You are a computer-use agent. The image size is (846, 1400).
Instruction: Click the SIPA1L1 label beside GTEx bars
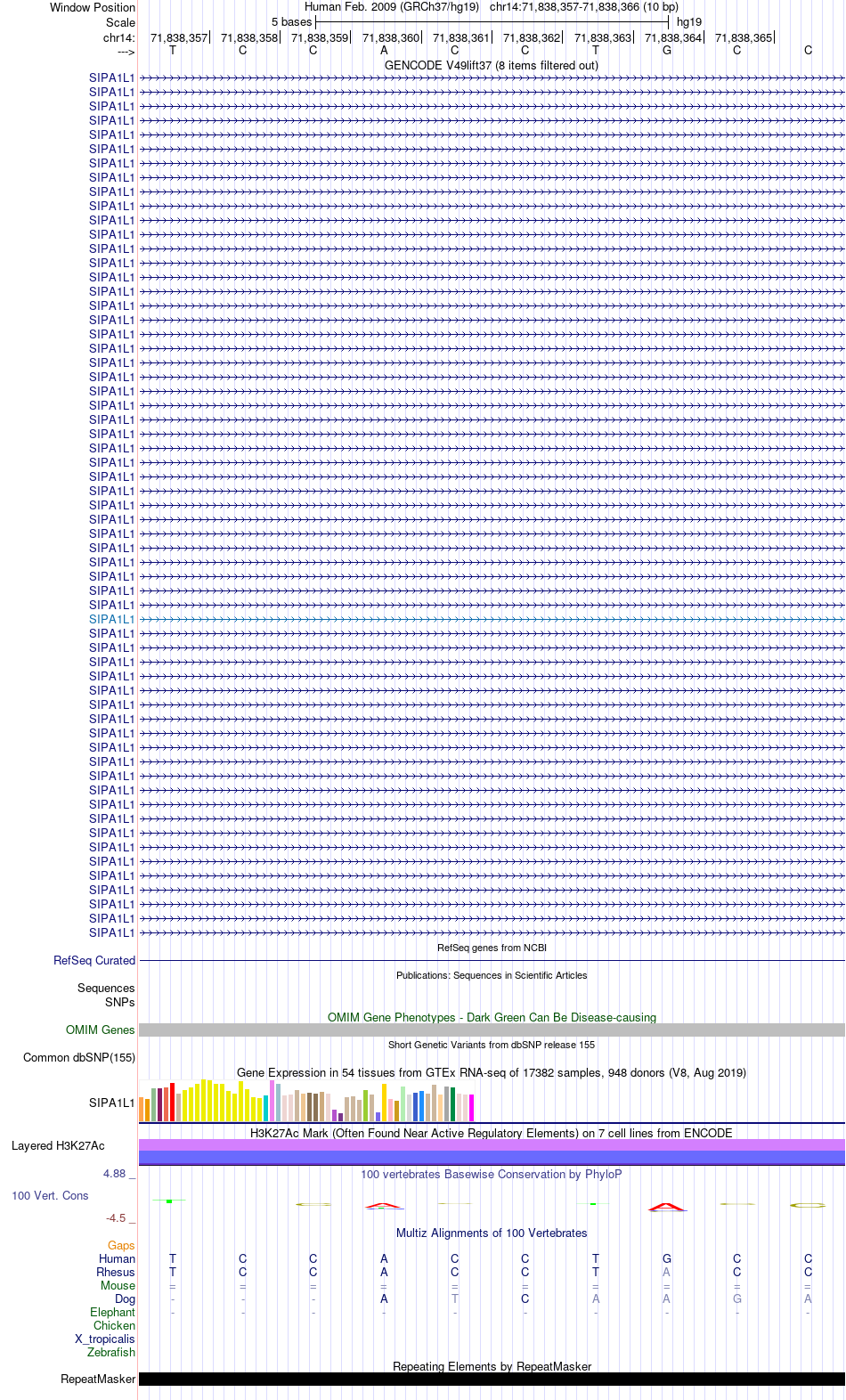tap(112, 1103)
